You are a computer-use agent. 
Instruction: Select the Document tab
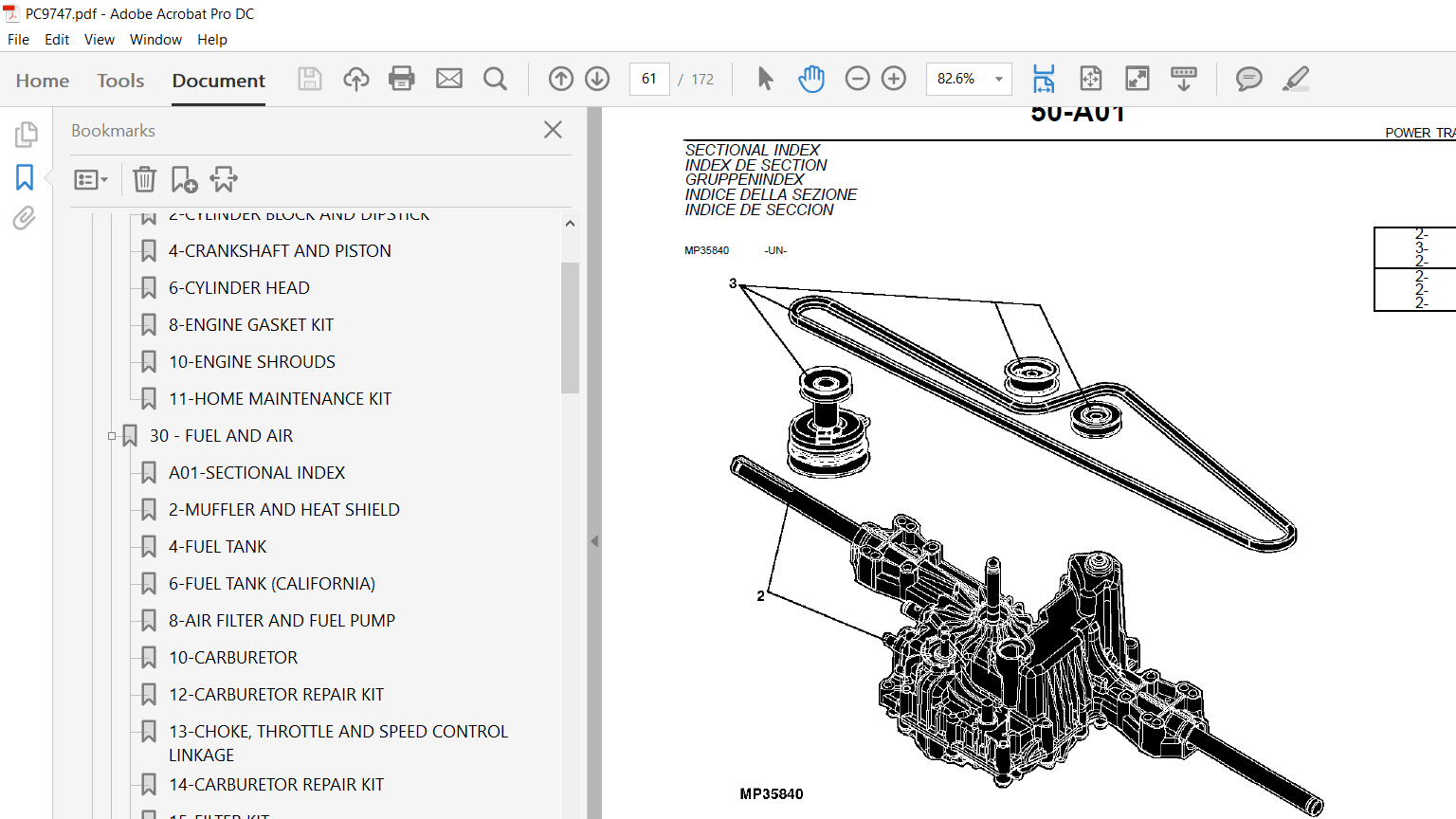219,81
